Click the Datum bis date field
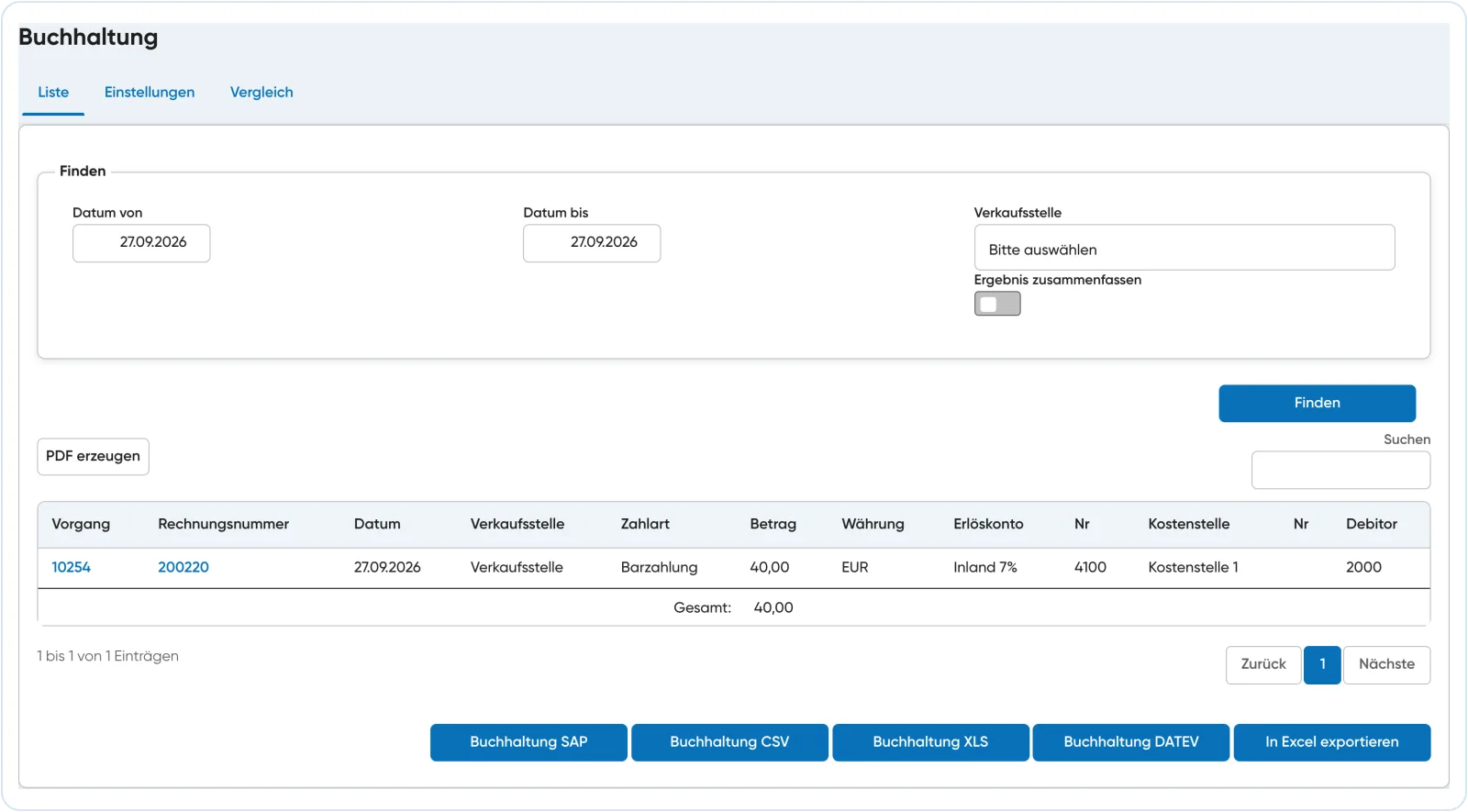1468x812 pixels. click(592, 243)
